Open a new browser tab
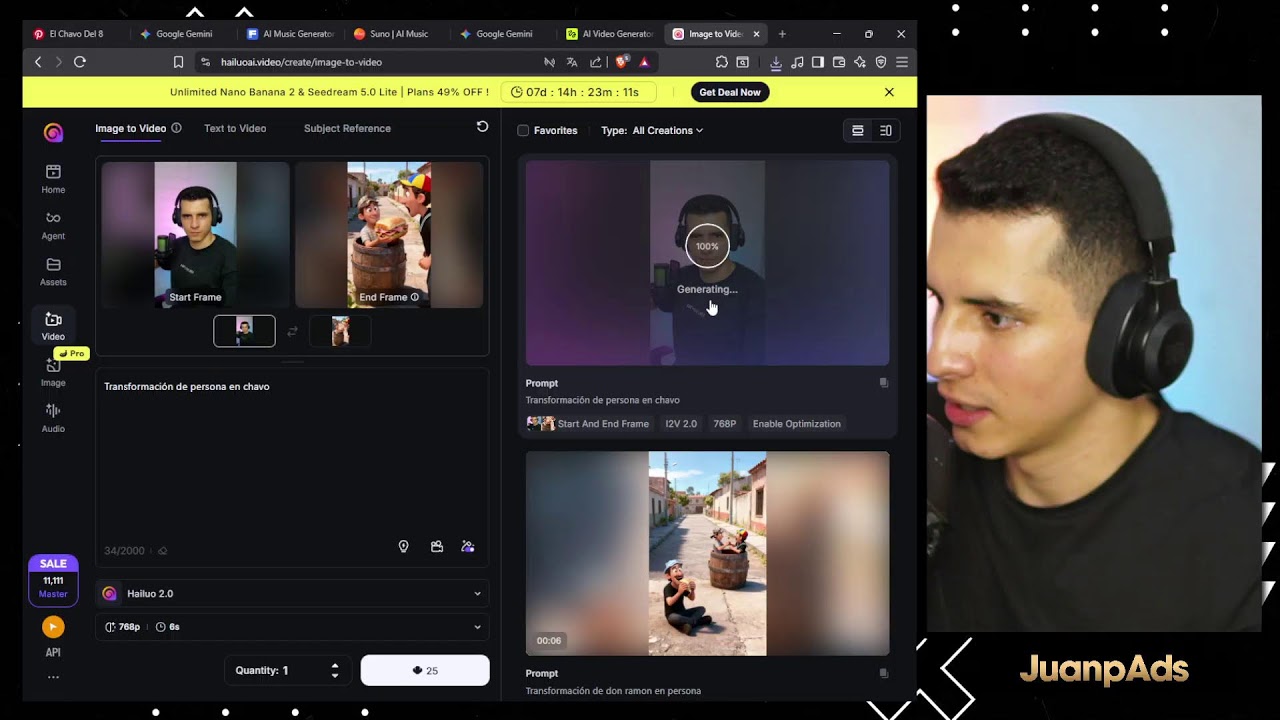 click(x=782, y=34)
